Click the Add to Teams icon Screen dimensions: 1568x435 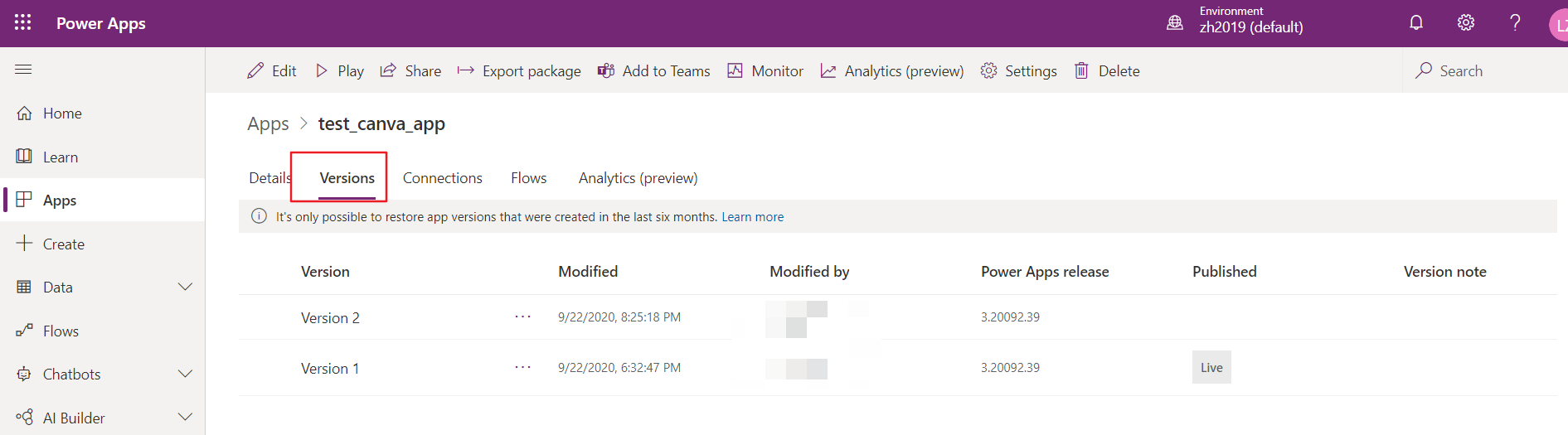point(606,70)
